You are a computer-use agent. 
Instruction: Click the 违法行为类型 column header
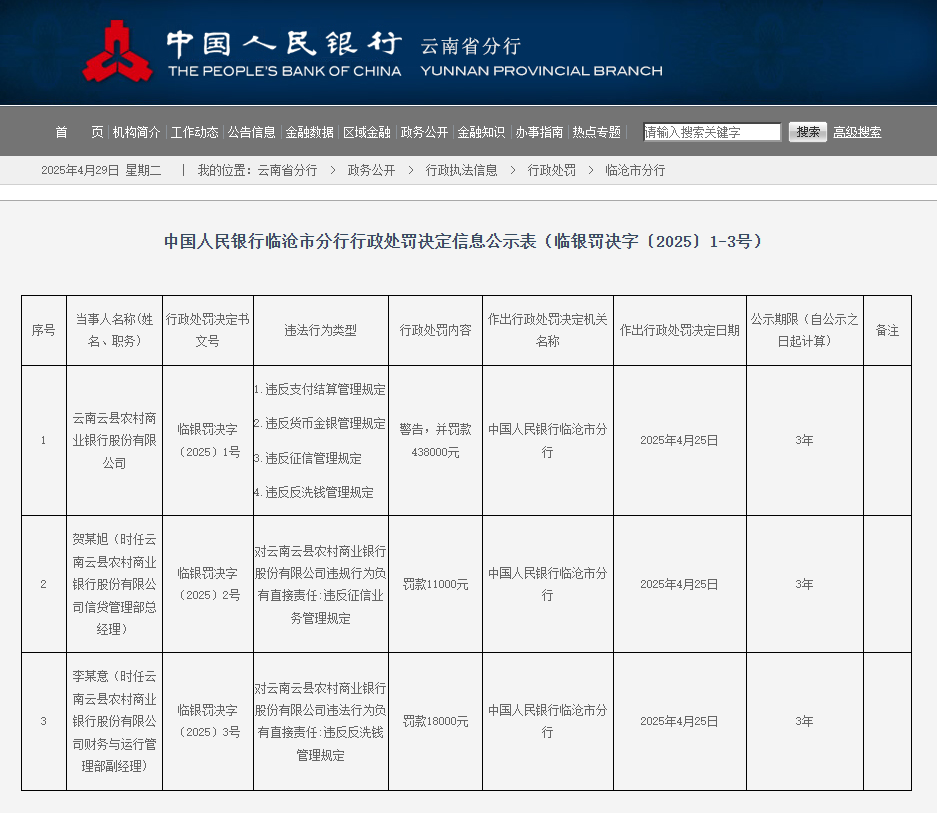(x=320, y=330)
